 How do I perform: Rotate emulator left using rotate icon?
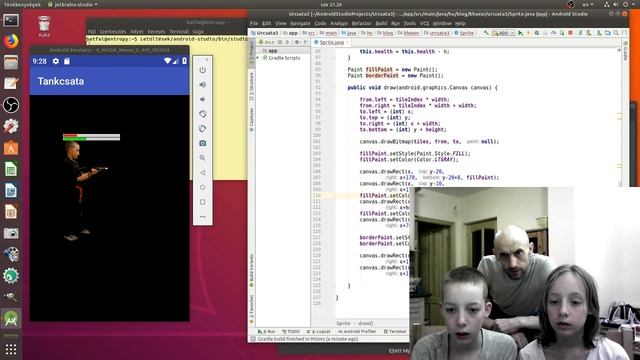pyautogui.click(x=202, y=114)
